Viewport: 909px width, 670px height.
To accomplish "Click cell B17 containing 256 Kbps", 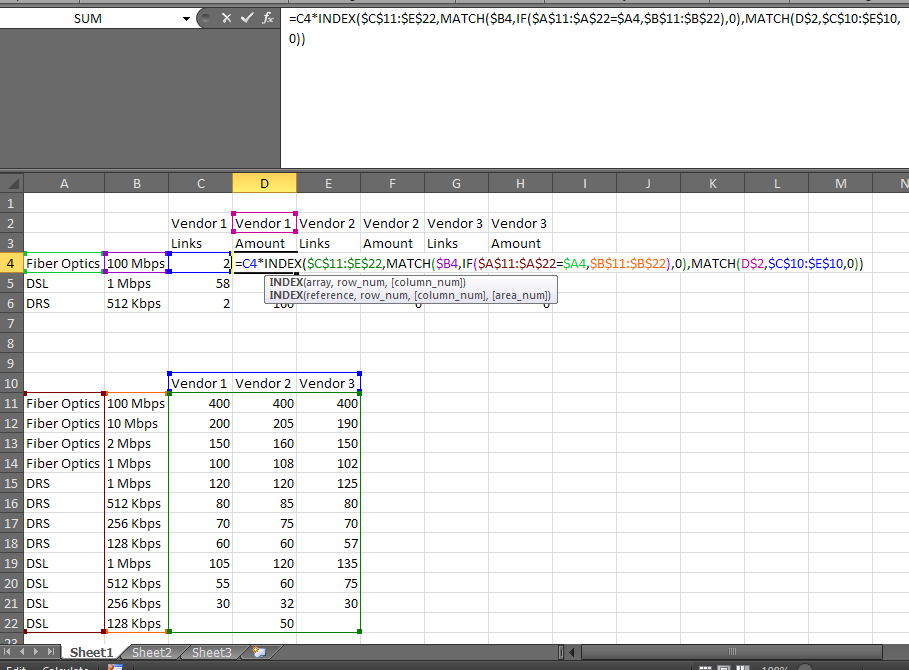I will point(137,523).
